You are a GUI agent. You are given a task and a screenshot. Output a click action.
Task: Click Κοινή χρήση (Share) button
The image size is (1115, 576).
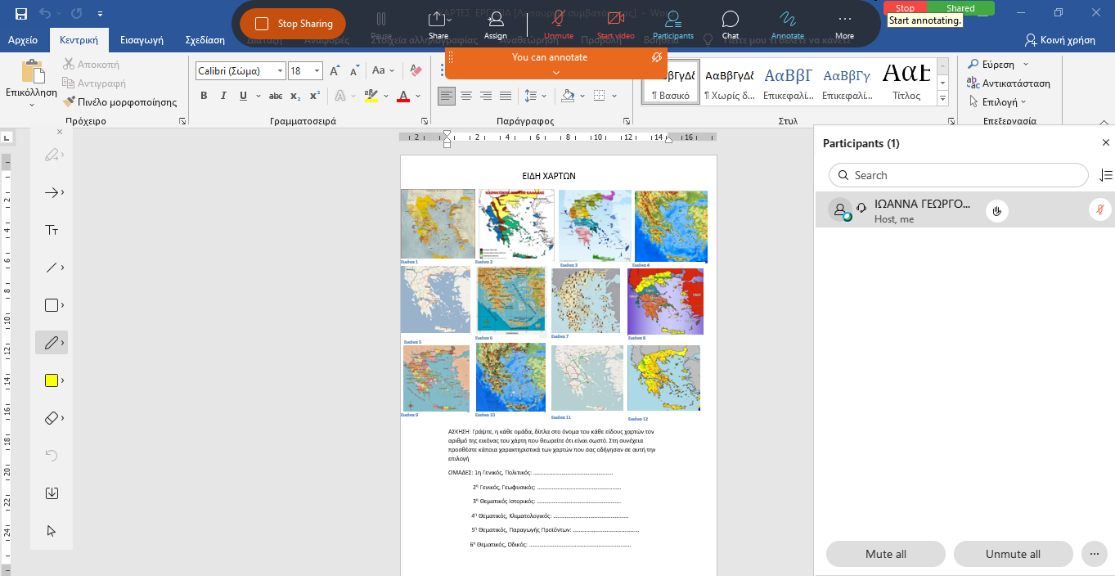point(1060,40)
